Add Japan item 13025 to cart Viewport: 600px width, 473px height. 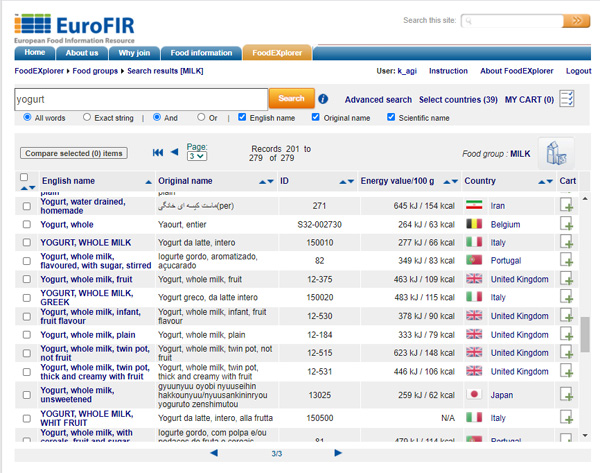pos(566,395)
